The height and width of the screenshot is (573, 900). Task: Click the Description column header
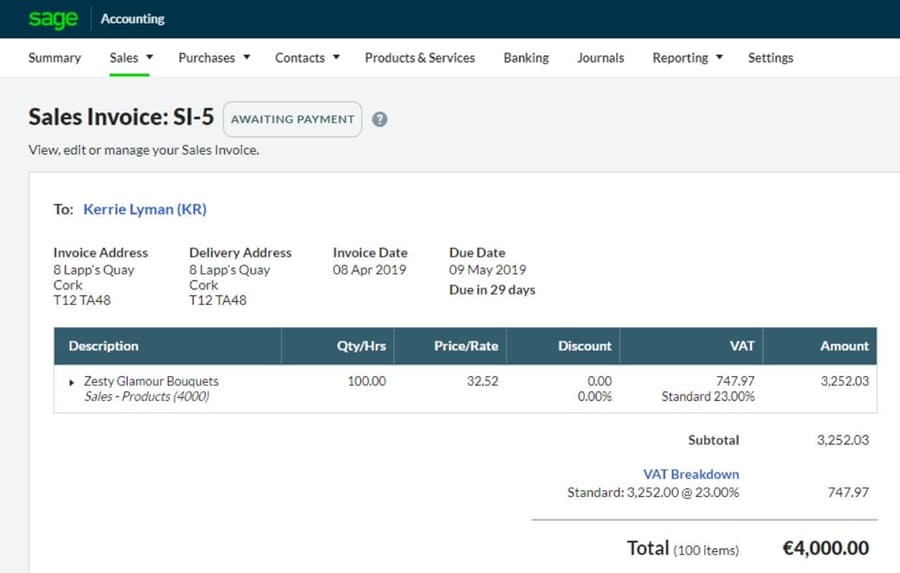(103, 346)
